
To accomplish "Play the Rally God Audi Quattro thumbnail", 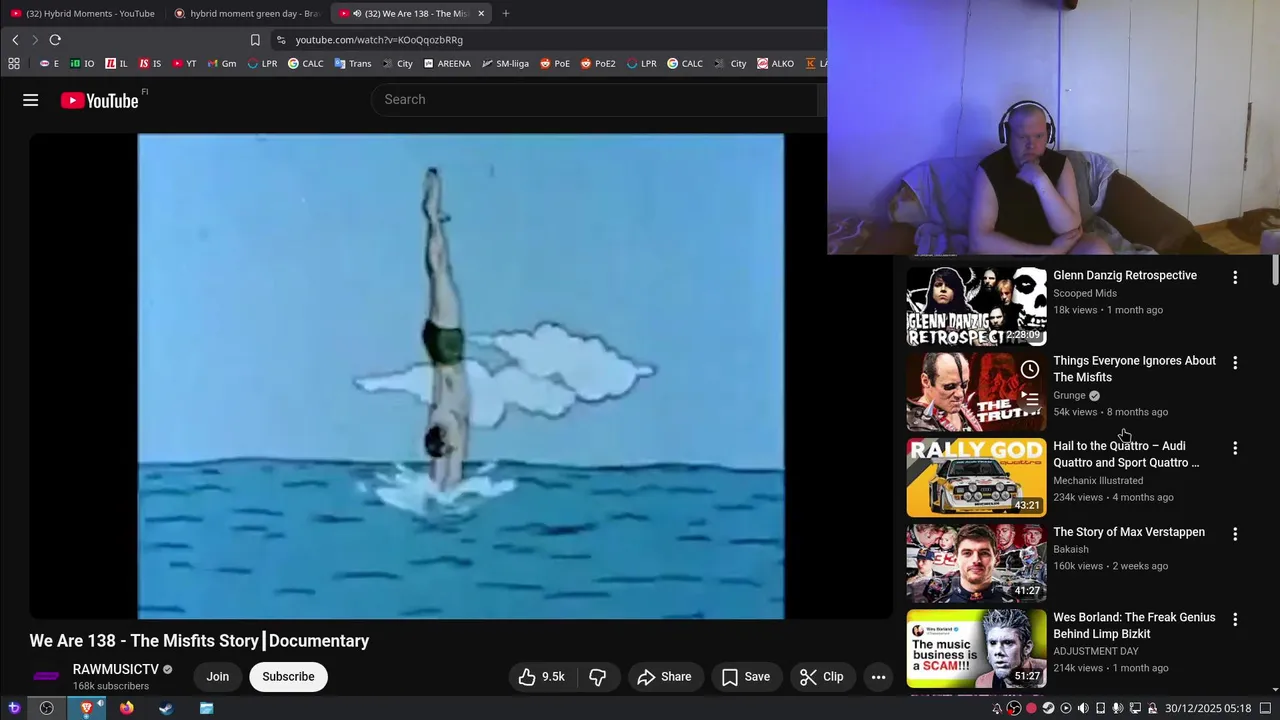I will pyautogui.click(x=976, y=478).
